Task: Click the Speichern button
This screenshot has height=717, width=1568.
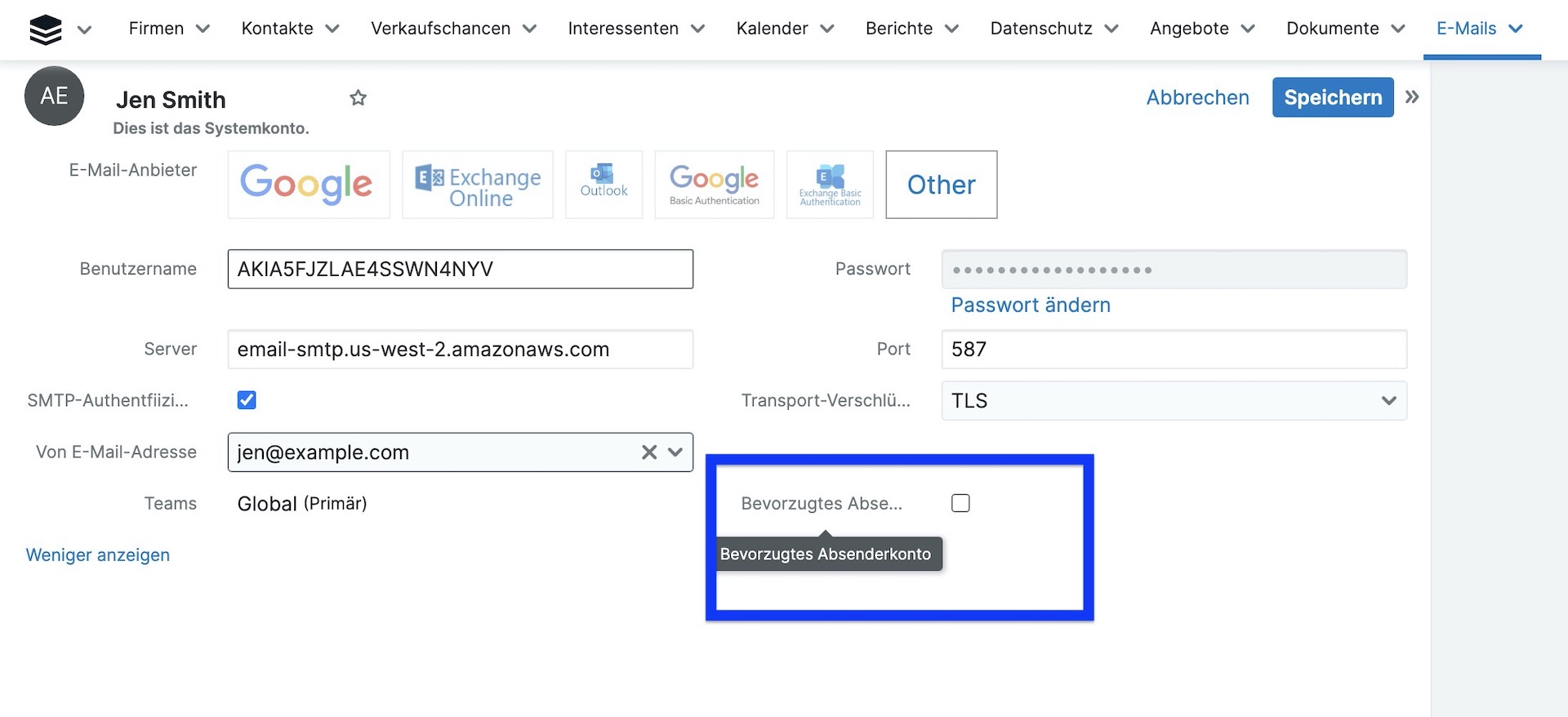Action: point(1332,97)
